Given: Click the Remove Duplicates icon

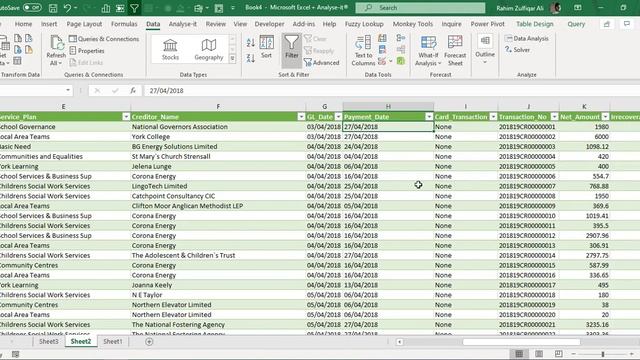Looking at the screenshot, I should tap(382, 50).
